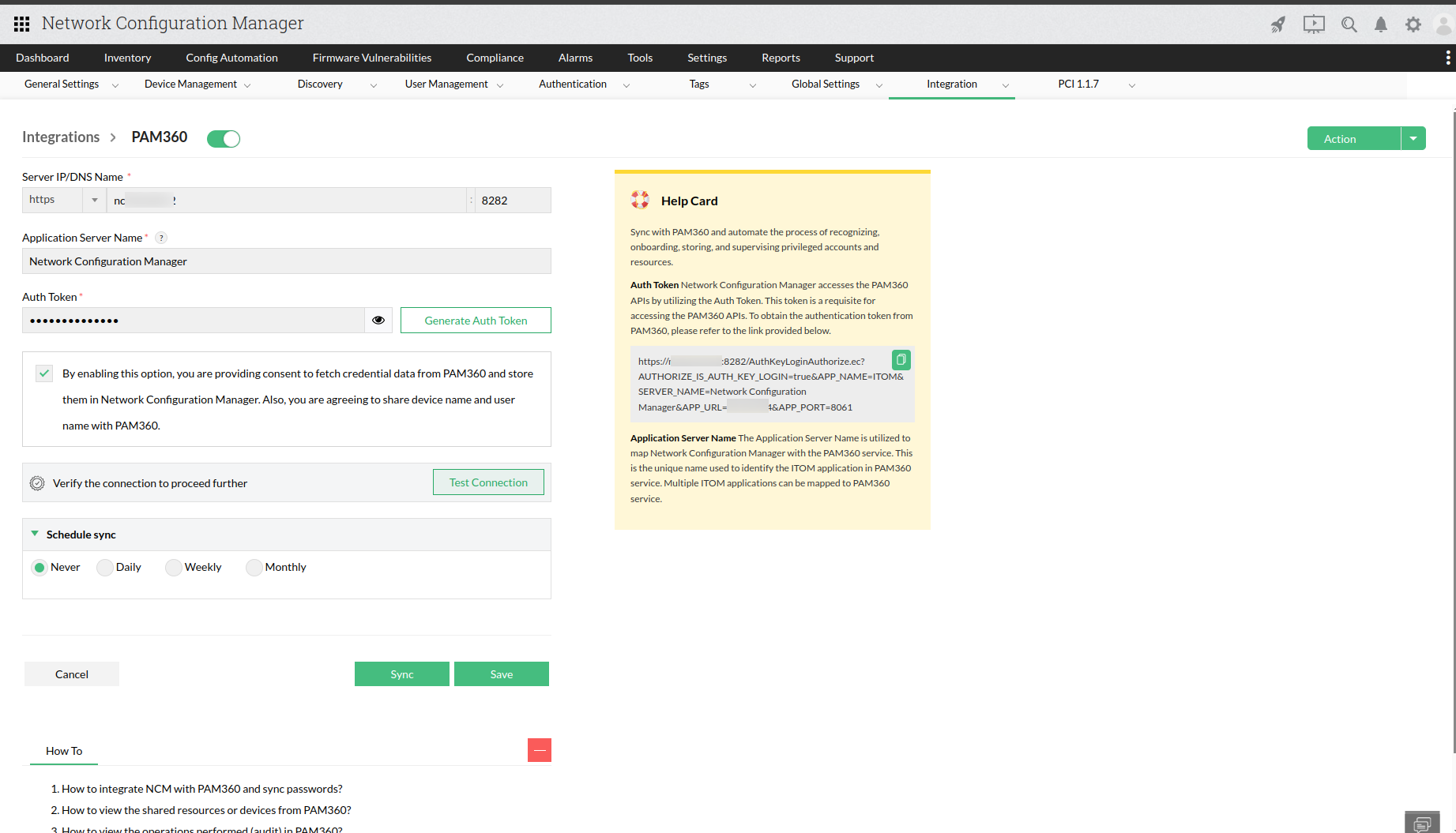Click the Auth Token password field
The height and width of the screenshot is (833, 1456).
coord(194,320)
